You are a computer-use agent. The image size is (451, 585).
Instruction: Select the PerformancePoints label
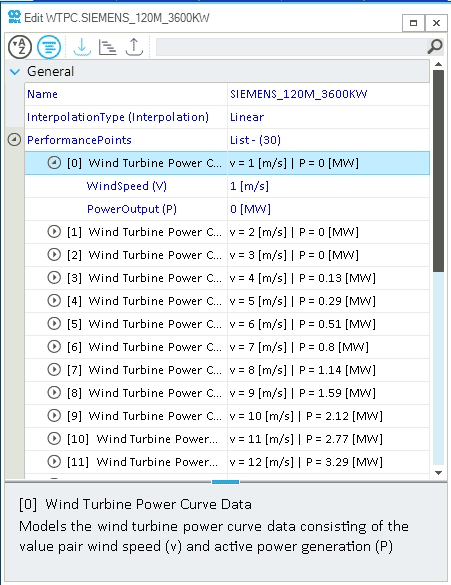click(79, 140)
